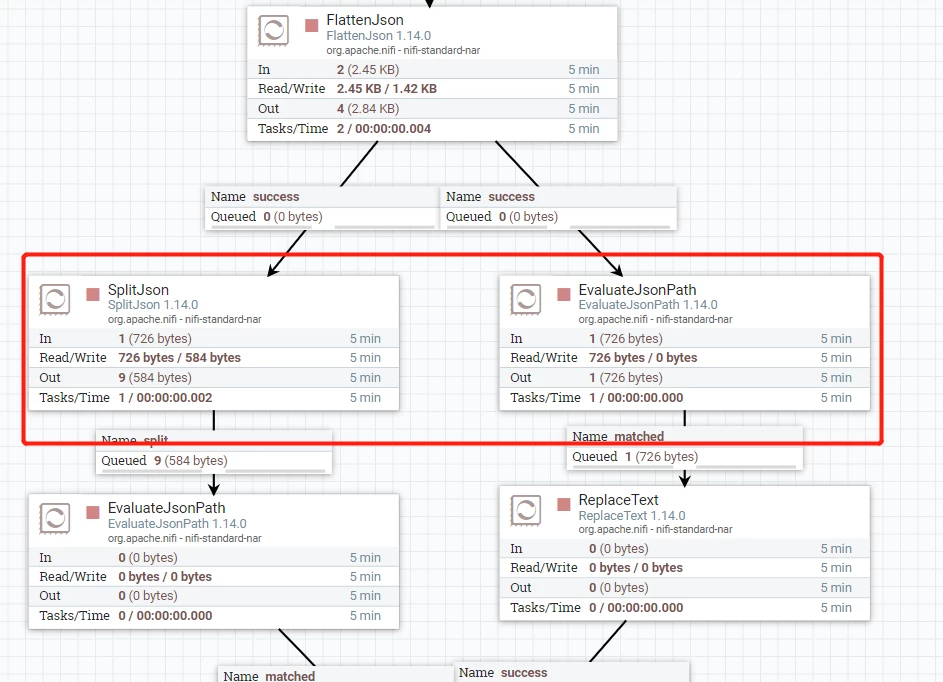Click the icon of the EvaluateJsonPath processor below SplitJson
The height and width of the screenshot is (682, 943).
click(x=55, y=518)
